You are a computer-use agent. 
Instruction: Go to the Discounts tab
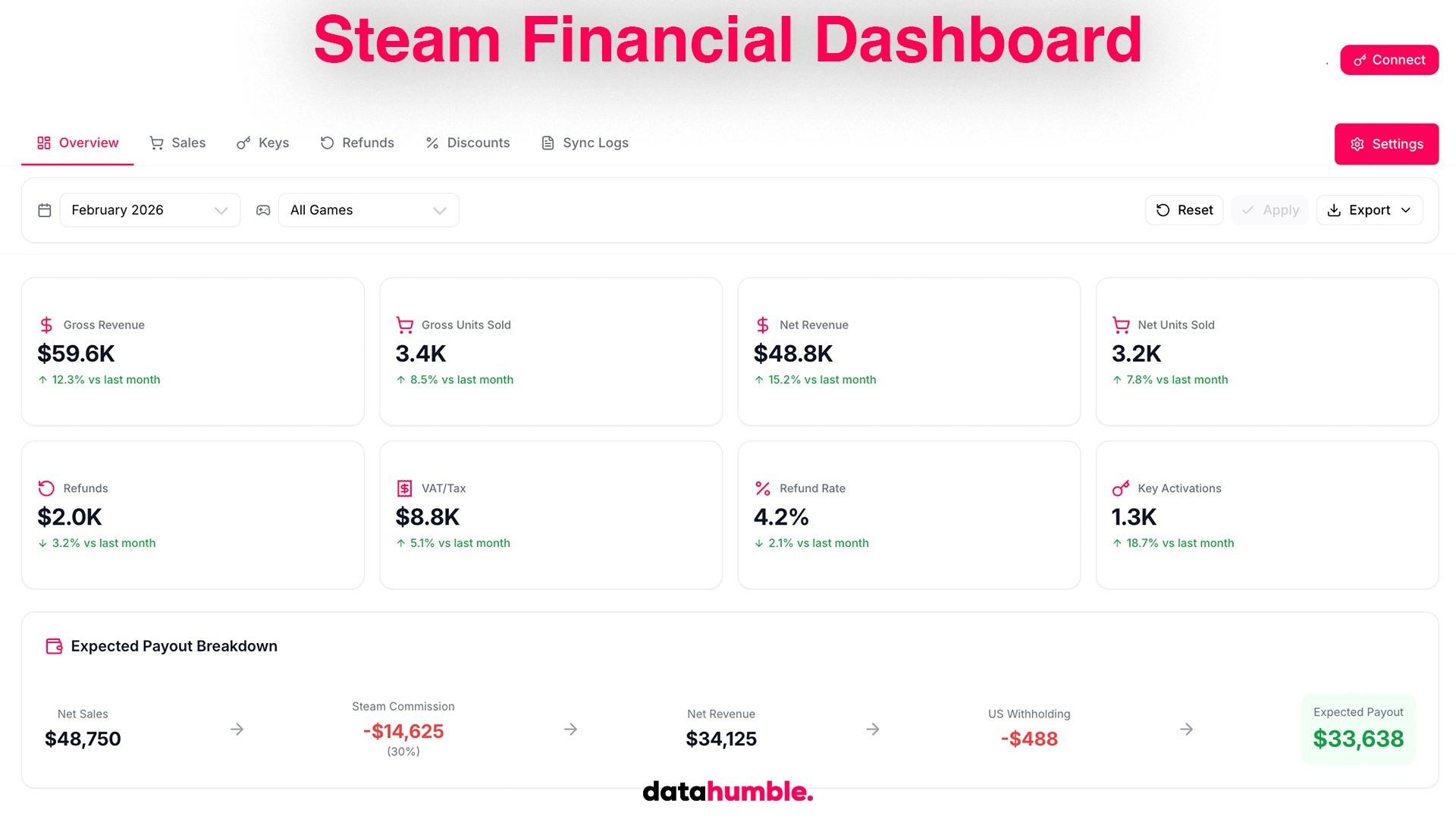[x=468, y=143]
